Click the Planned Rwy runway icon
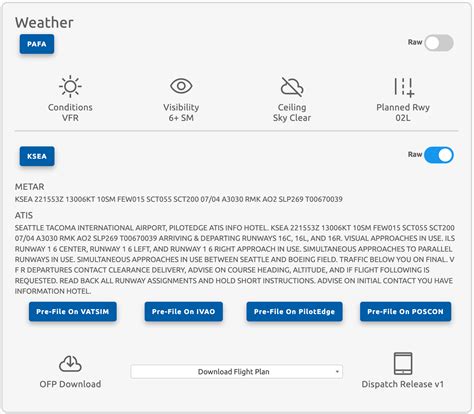Viewport: 474px width, 414px height. tap(404, 87)
